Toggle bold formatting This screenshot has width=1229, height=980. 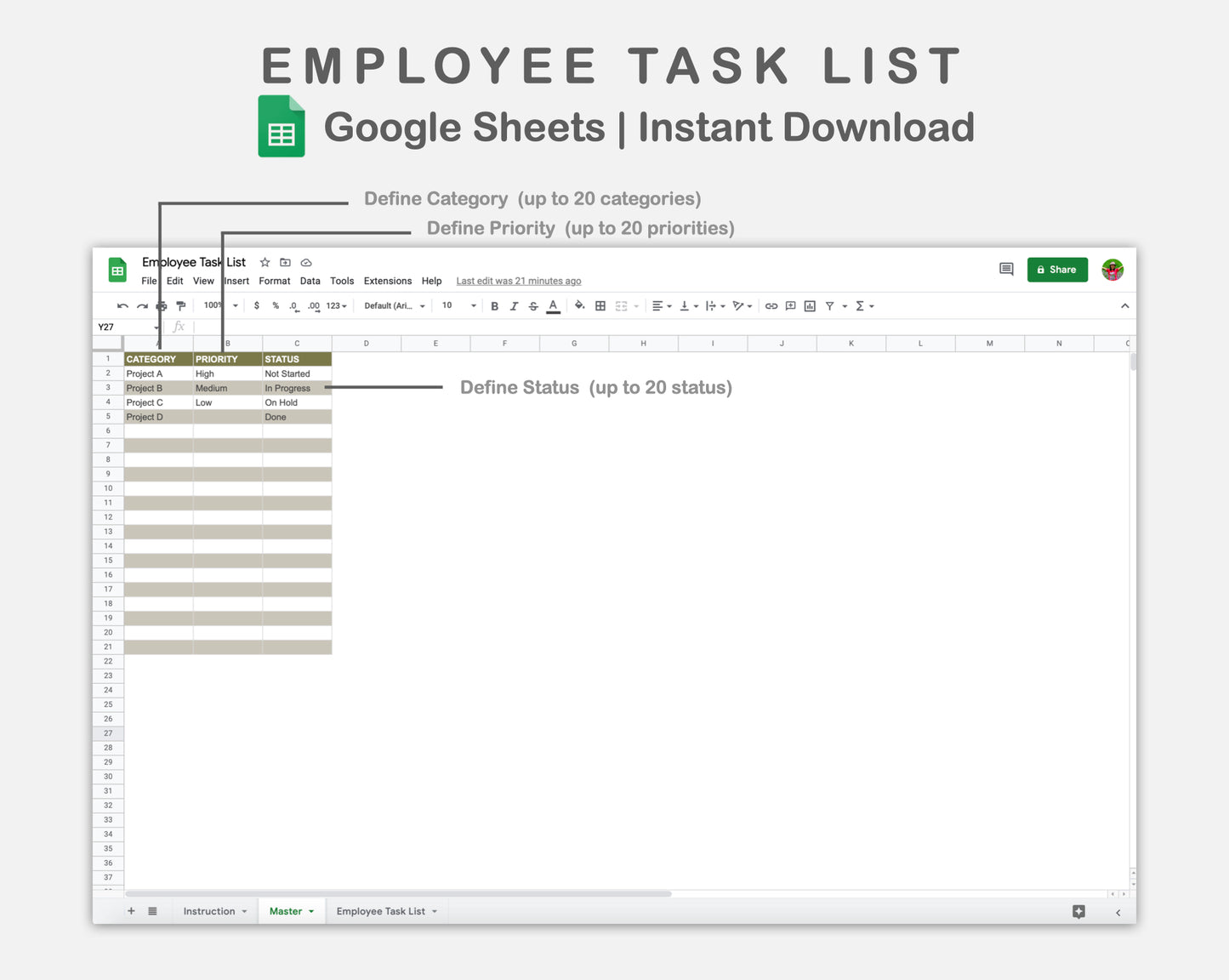[x=494, y=305]
